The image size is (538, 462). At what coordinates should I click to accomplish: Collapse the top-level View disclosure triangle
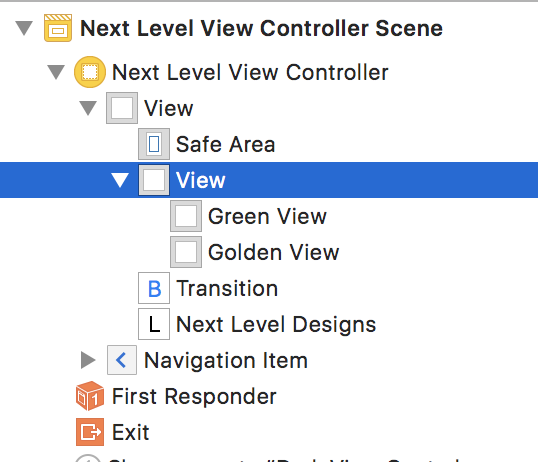pos(88,108)
